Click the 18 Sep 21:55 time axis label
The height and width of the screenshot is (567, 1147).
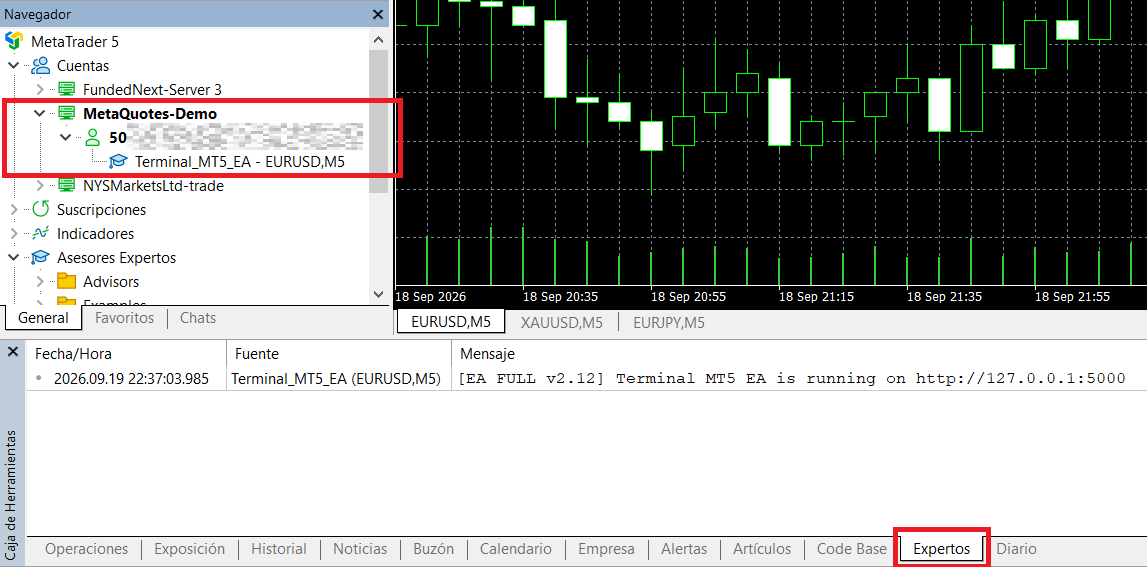(1072, 297)
